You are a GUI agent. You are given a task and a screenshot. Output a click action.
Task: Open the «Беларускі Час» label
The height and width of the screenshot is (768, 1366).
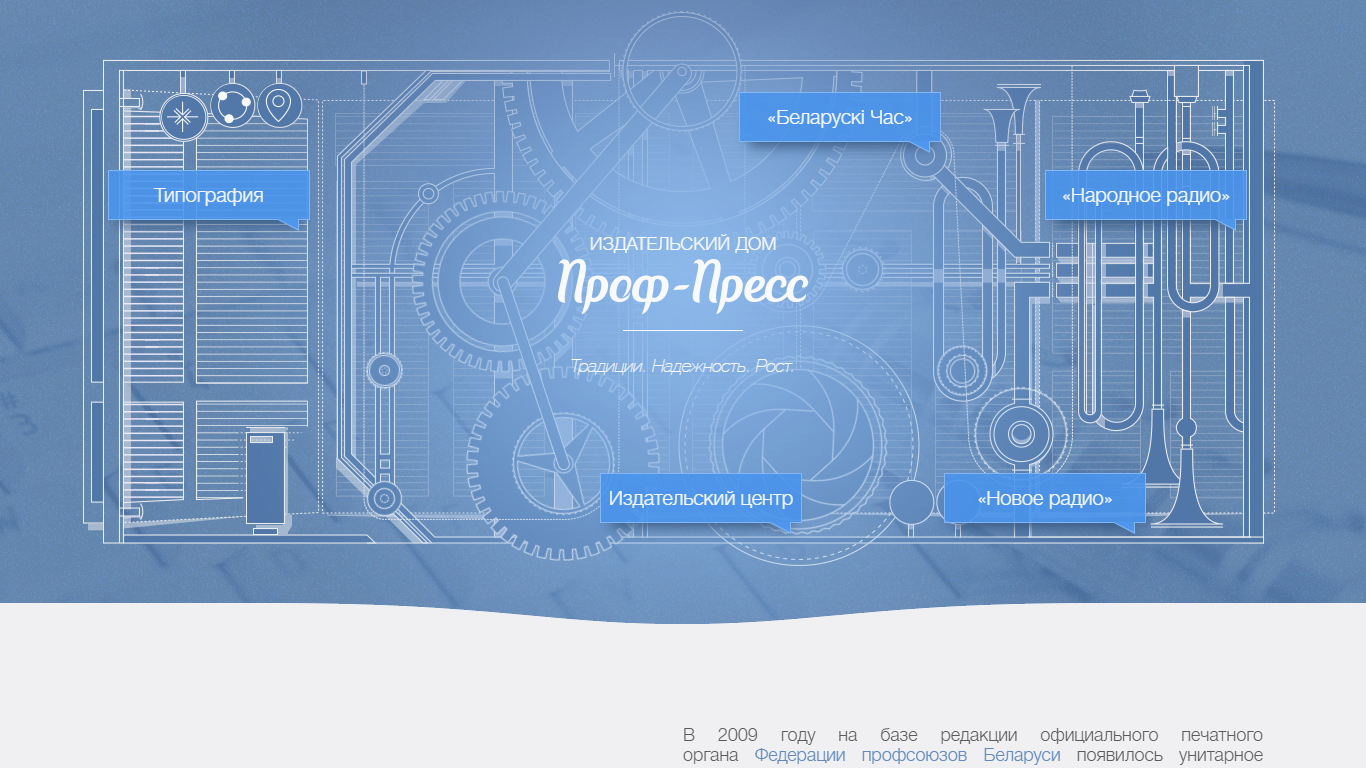(840, 117)
